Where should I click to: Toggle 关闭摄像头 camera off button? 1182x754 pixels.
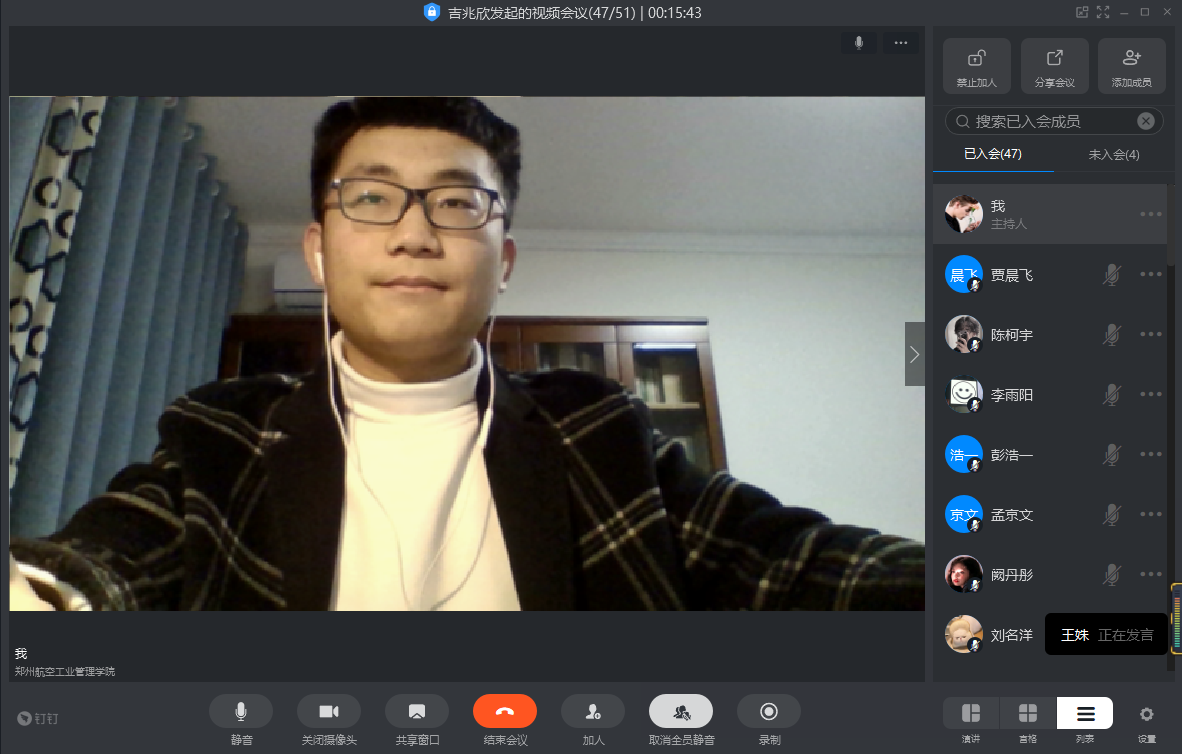pyautogui.click(x=328, y=711)
